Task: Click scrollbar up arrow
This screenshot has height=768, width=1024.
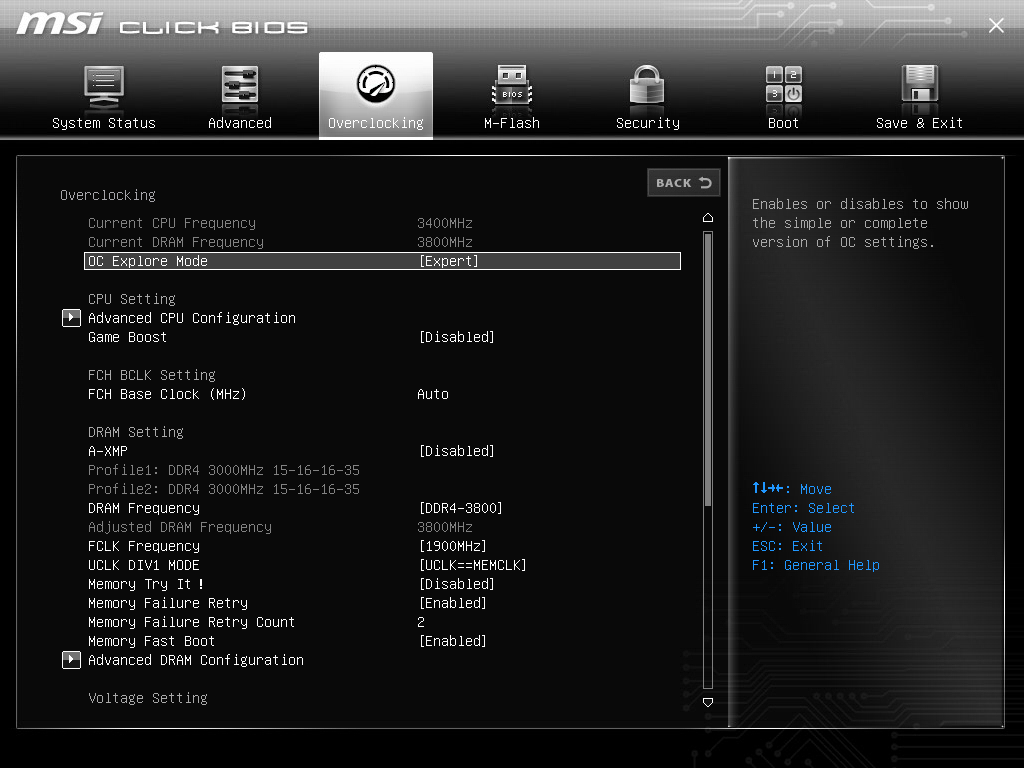Action: pos(708,217)
